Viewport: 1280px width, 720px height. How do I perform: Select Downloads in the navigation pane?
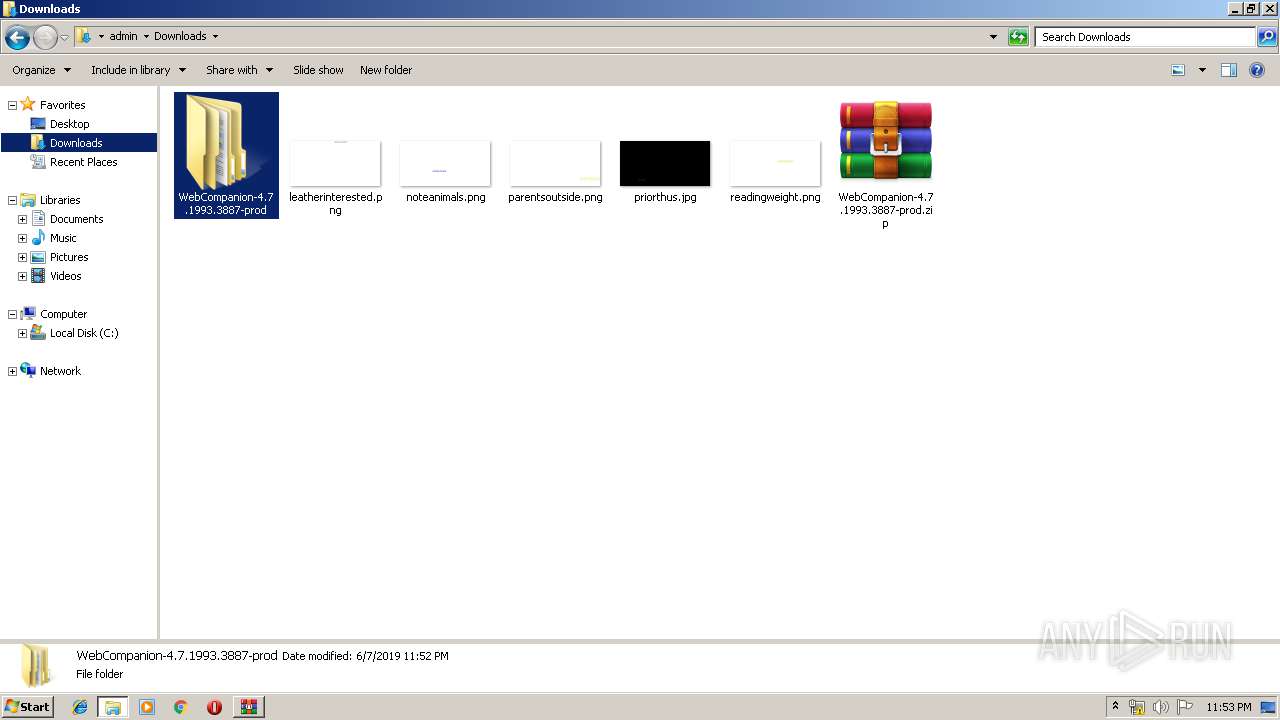coord(76,143)
